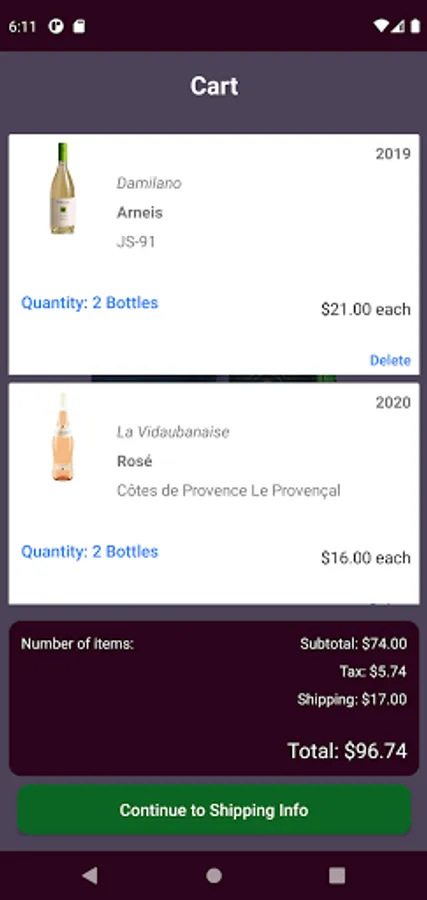Tap the clock showing 6:11
427x900 pixels.
tap(22, 27)
